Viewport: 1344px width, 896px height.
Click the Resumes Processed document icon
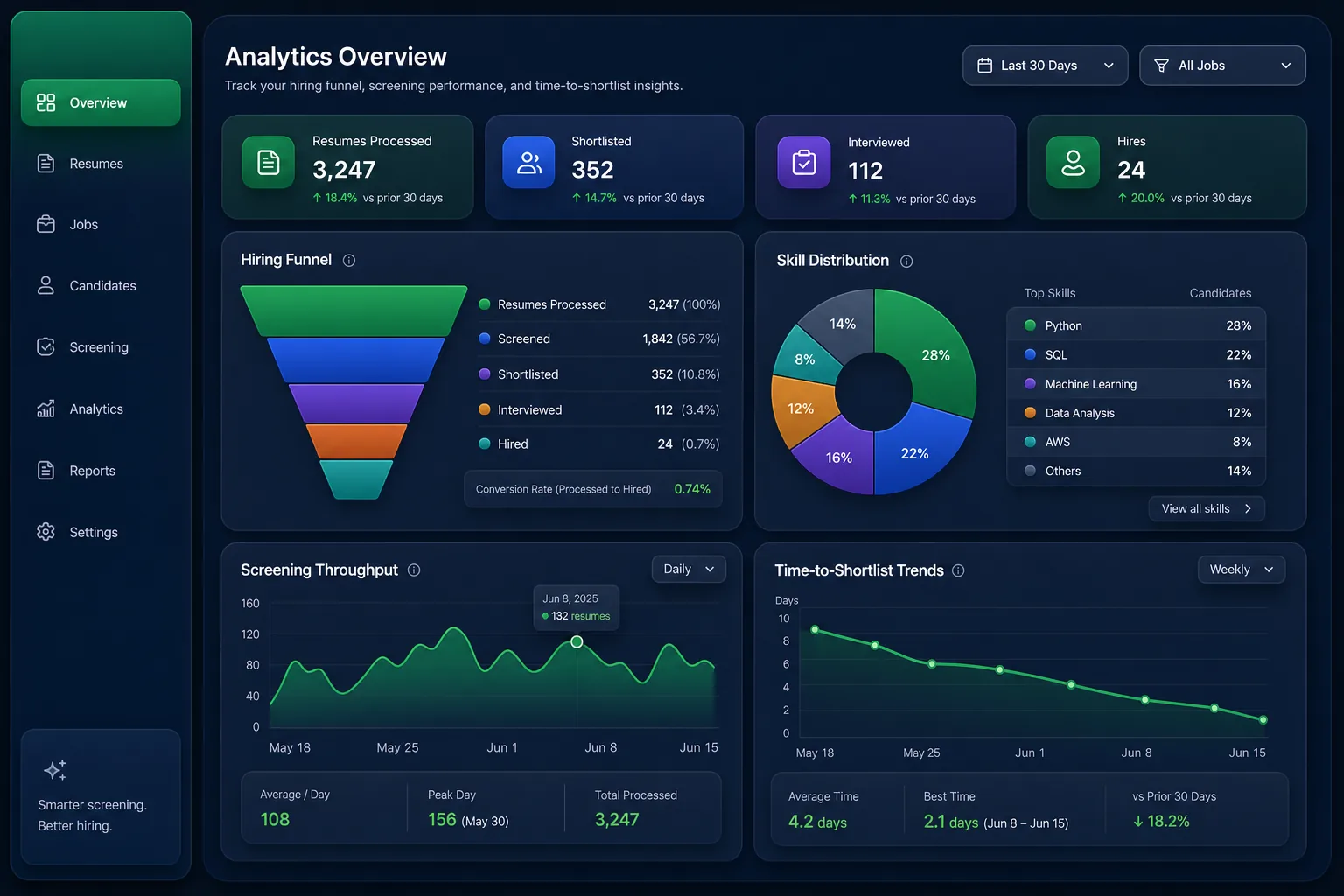[x=269, y=162]
